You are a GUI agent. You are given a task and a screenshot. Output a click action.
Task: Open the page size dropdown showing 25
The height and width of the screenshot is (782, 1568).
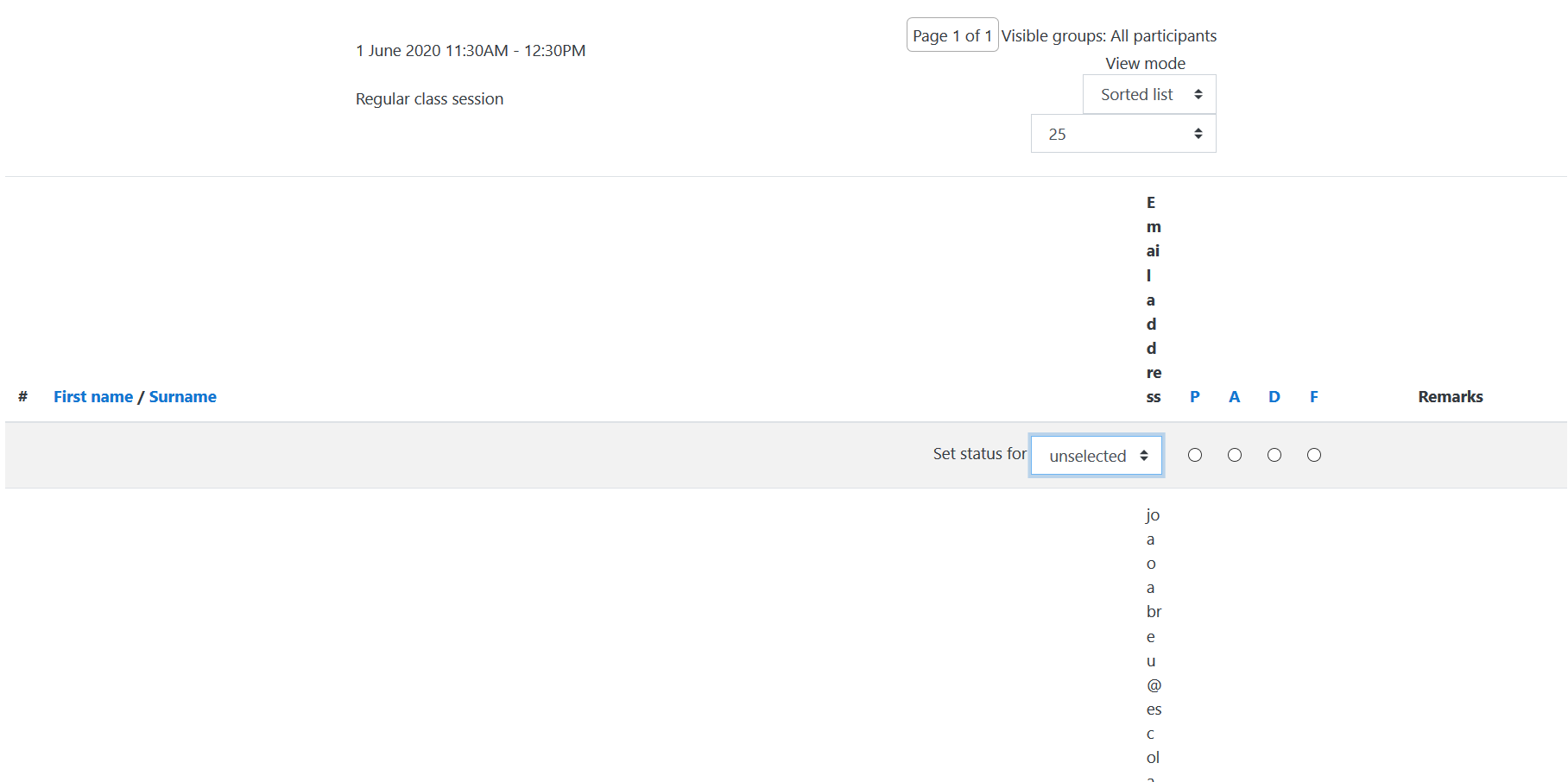pos(1122,133)
